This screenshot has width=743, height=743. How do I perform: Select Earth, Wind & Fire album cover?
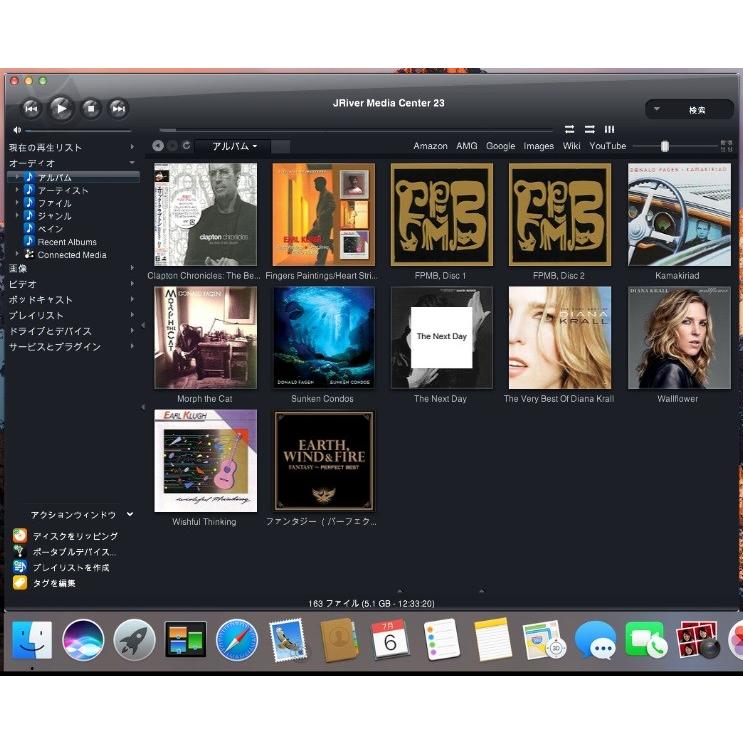click(324, 461)
